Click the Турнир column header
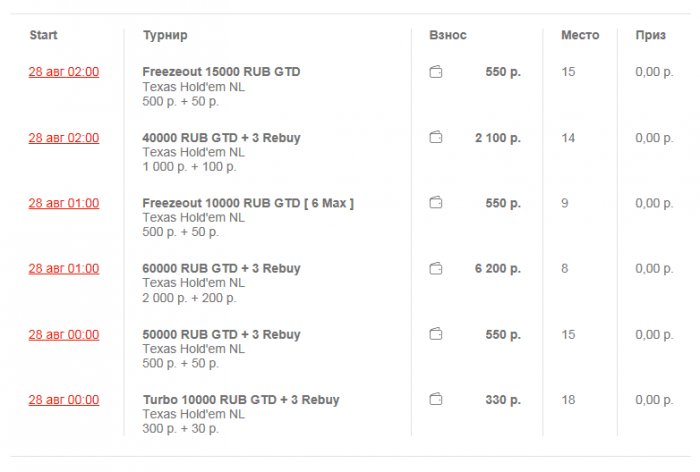 tap(165, 36)
